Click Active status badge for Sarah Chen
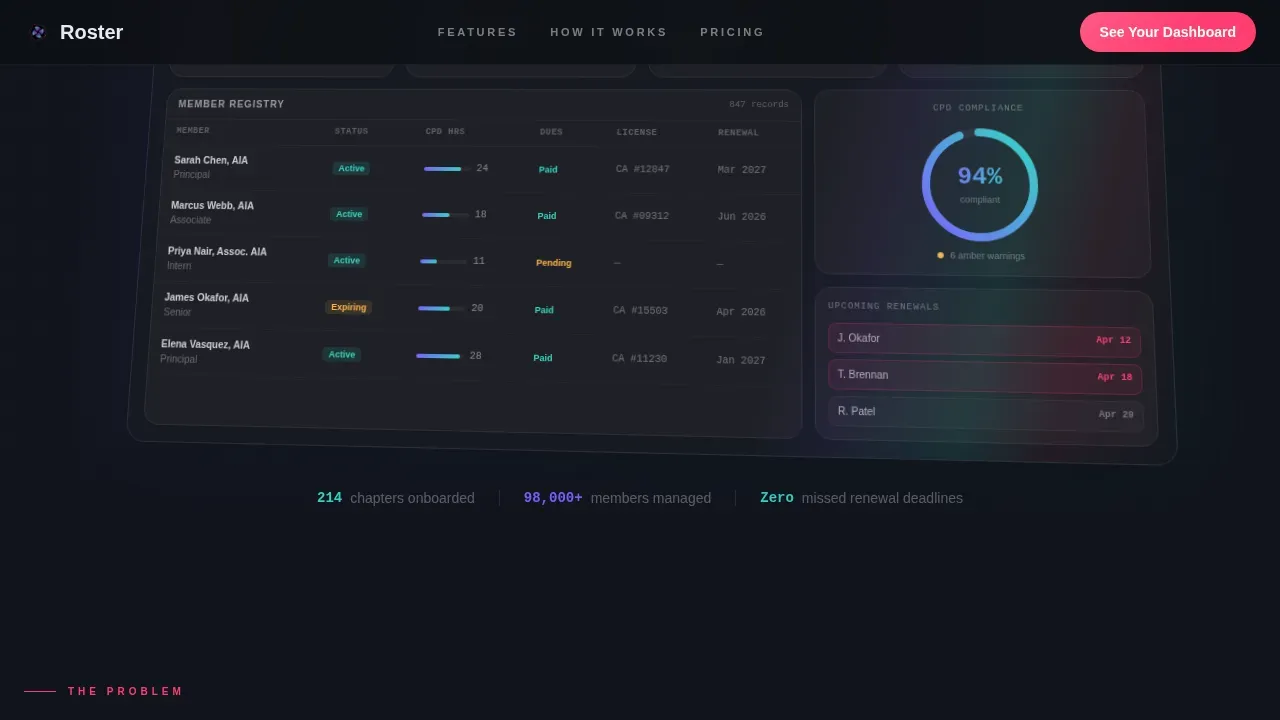Viewport: 1280px width, 720px height. 351,168
